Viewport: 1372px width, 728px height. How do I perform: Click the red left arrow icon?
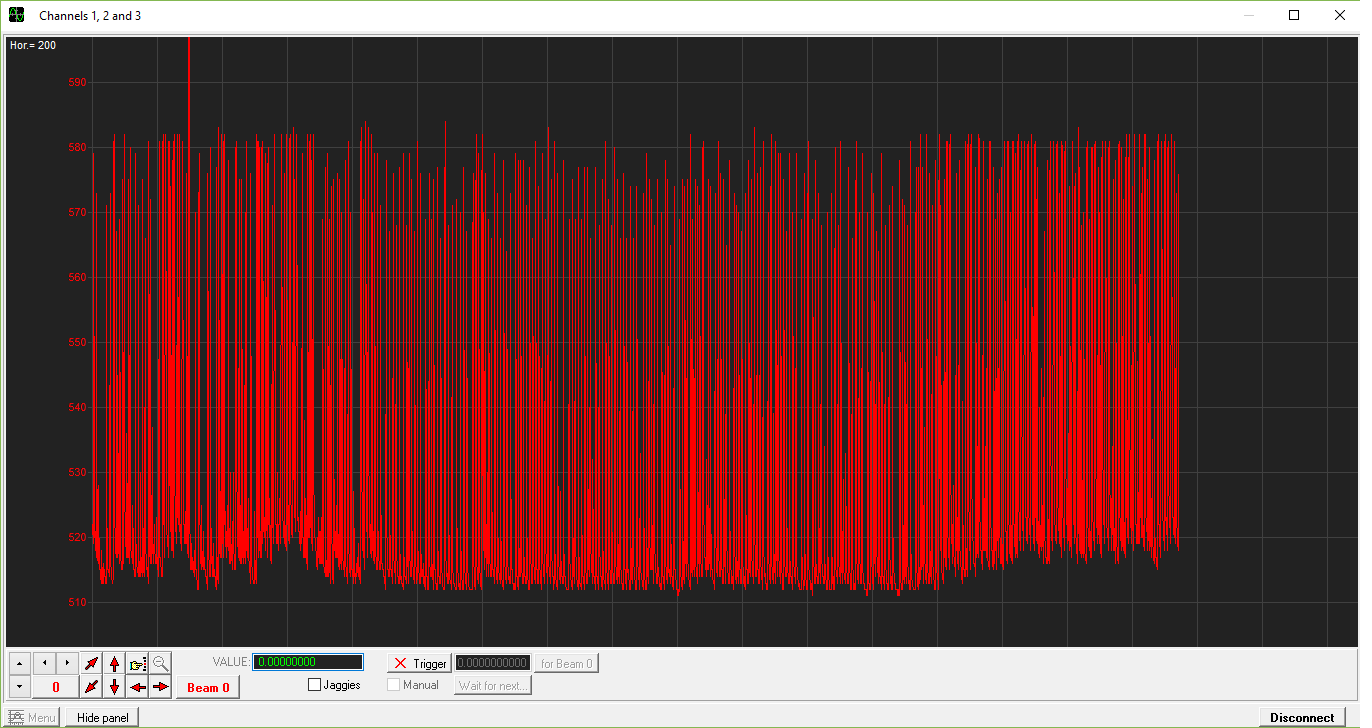[137, 687]
